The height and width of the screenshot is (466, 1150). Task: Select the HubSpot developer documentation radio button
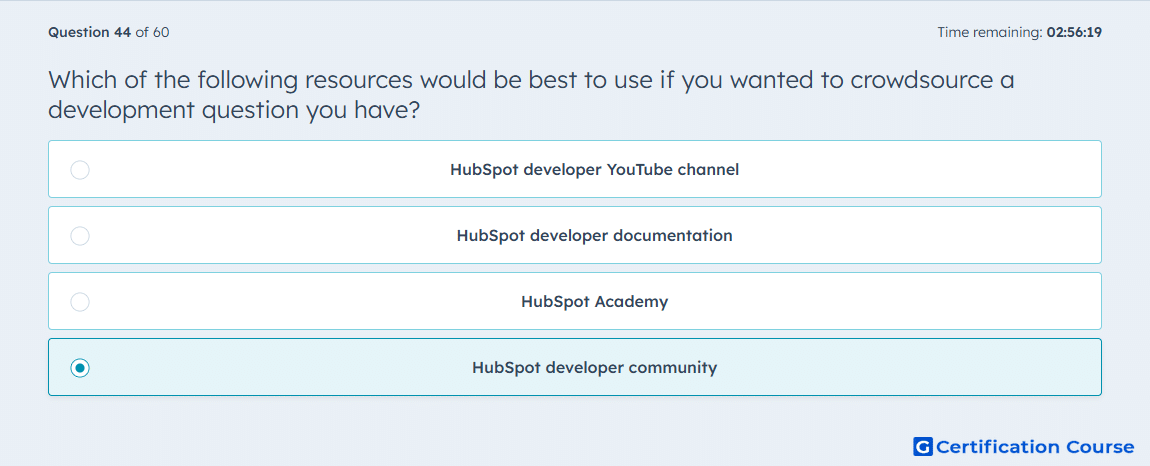pos(80,236)
